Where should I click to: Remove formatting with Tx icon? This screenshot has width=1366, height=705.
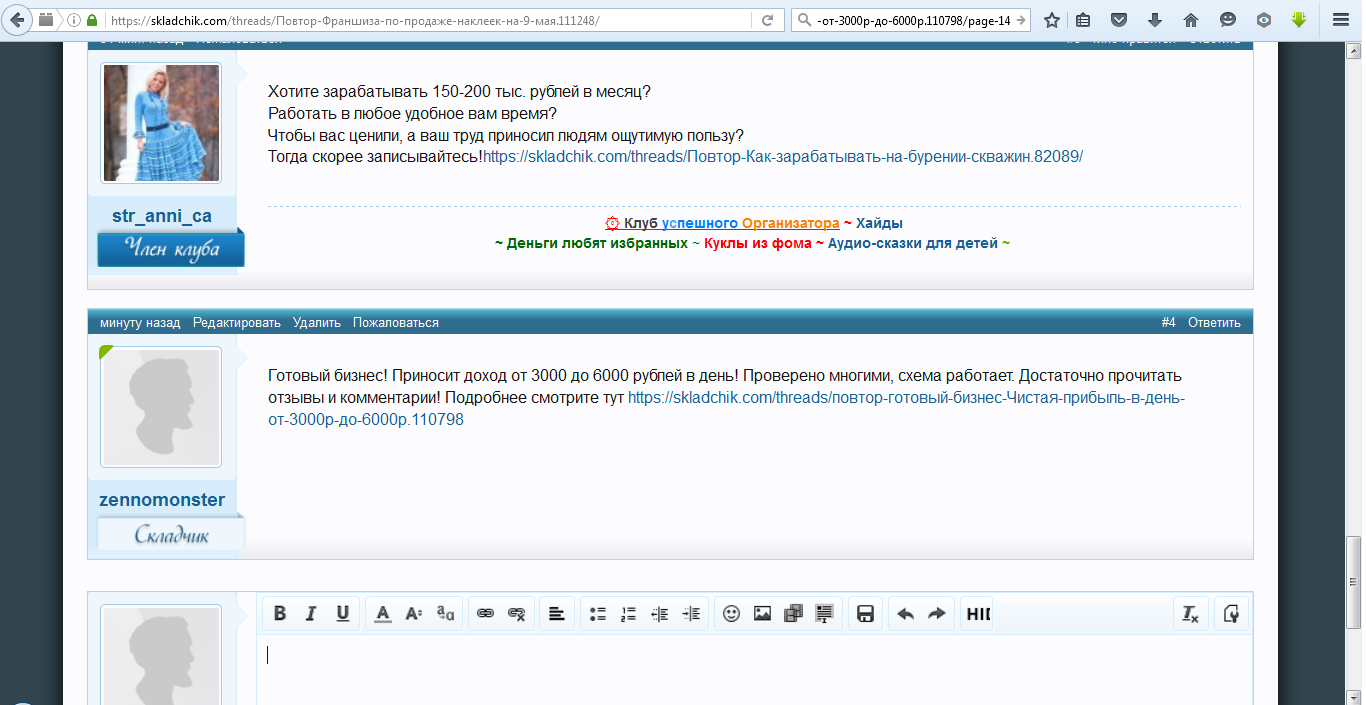[x=1191, y=614]
